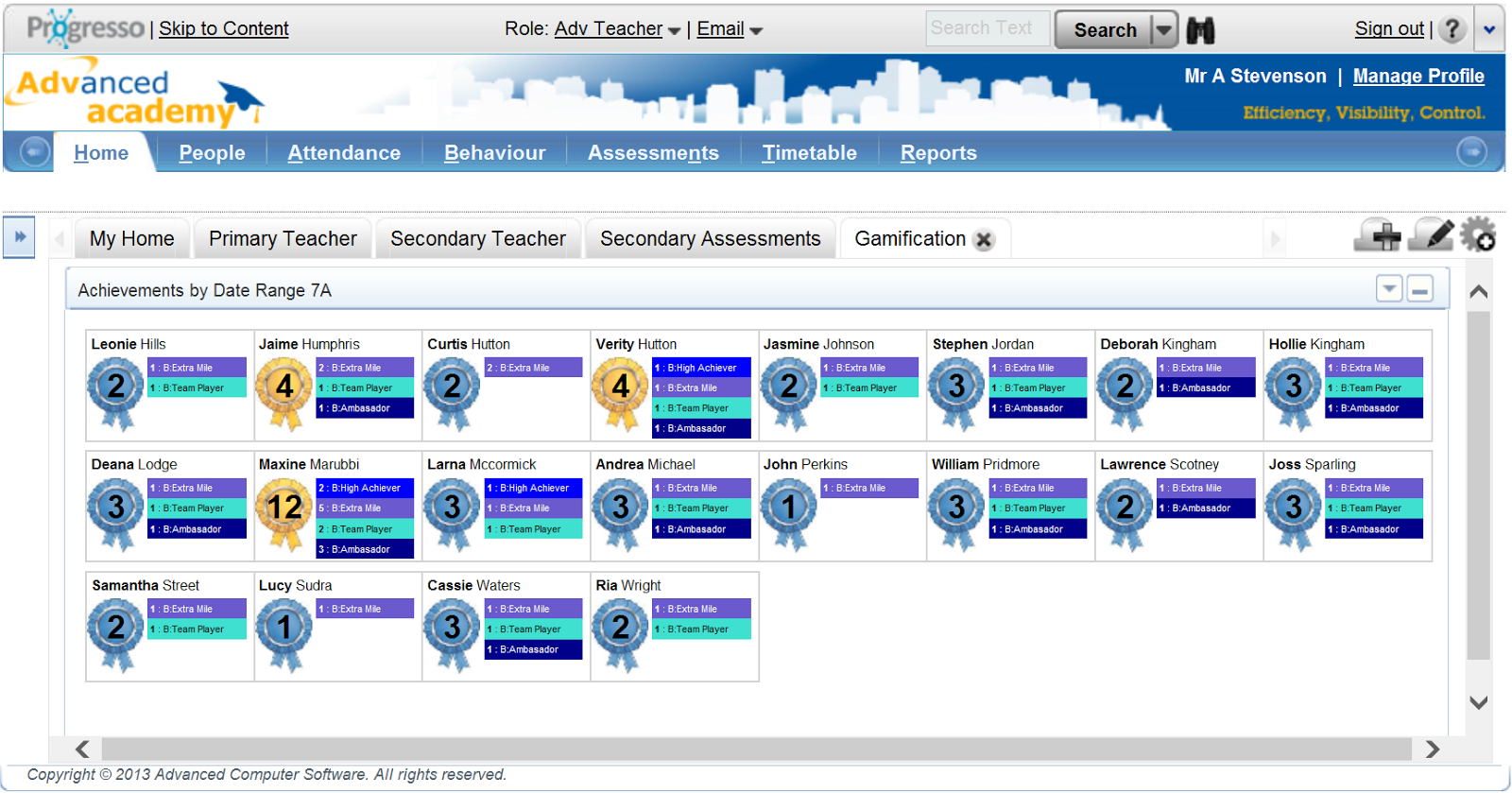Click the Manage Profile link
Viewport: 1512px width, 793px height.
click(x=1418, y=77)
